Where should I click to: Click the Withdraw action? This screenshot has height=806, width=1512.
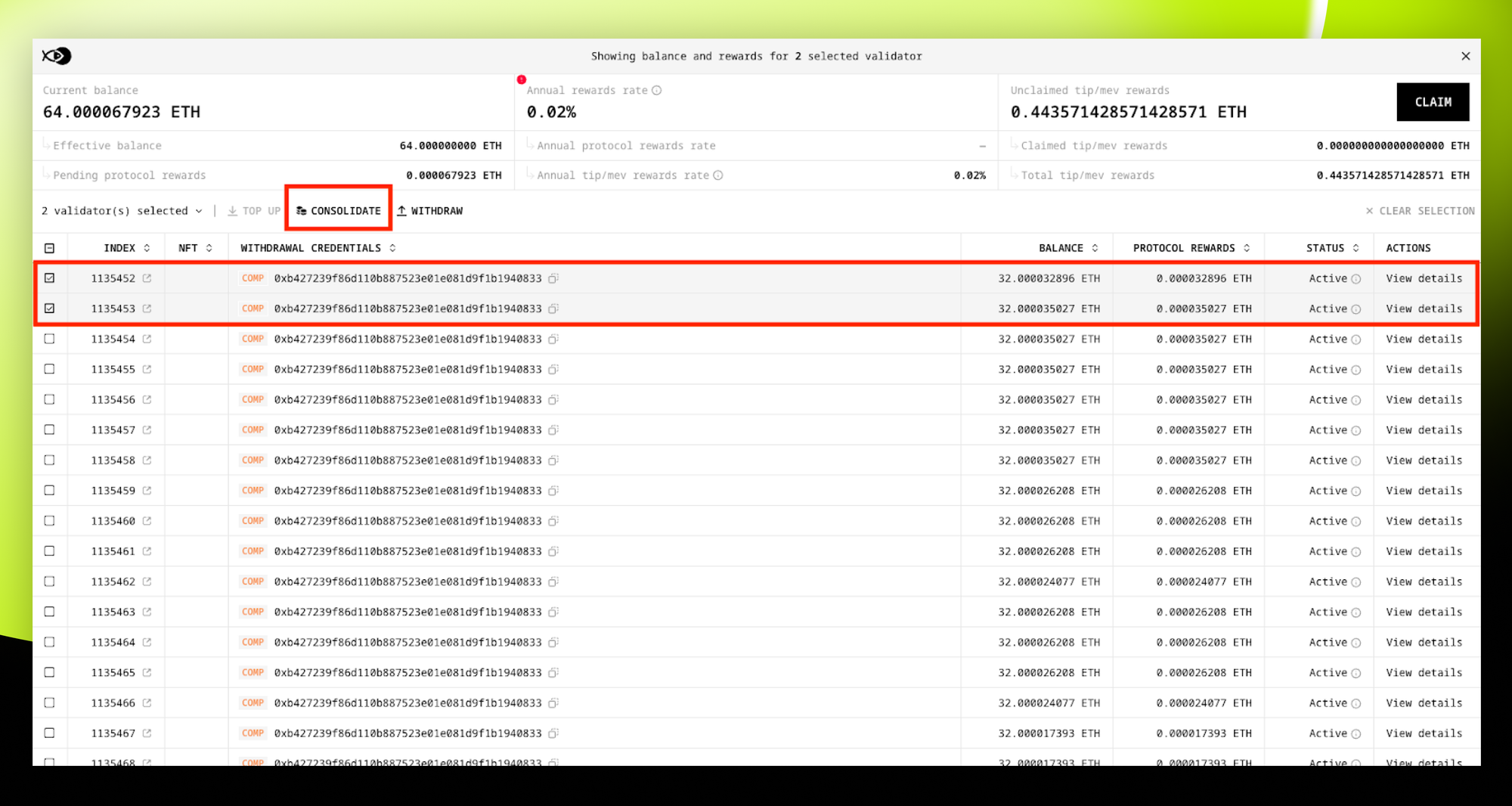click(x=430, y=211)
